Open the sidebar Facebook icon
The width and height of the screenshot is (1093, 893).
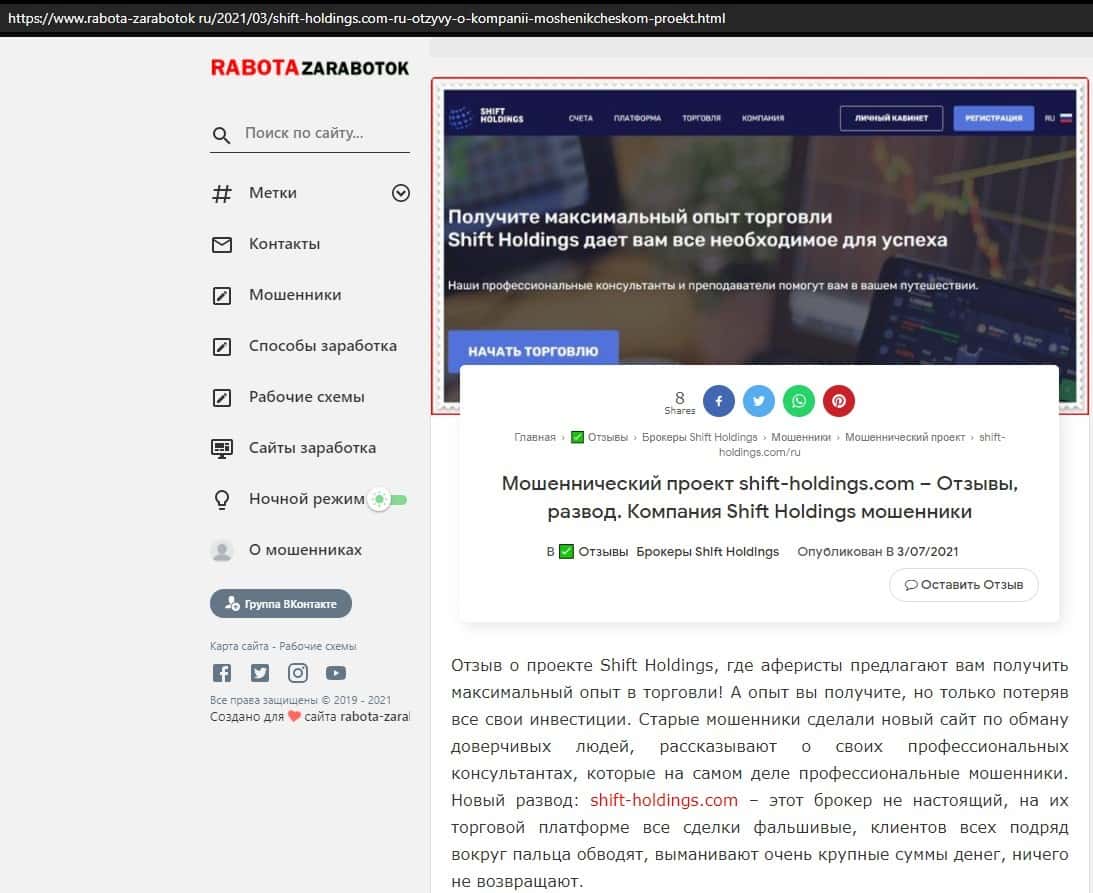click(x=222, y=673)
